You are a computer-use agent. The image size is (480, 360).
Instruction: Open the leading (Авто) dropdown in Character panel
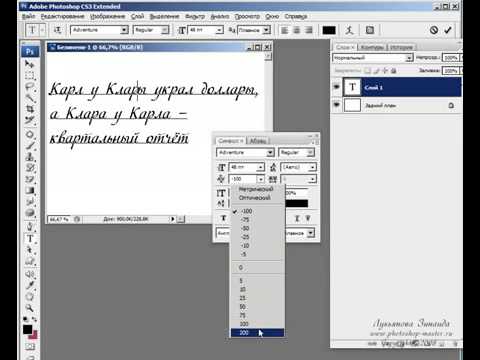(x=312, y=167)
